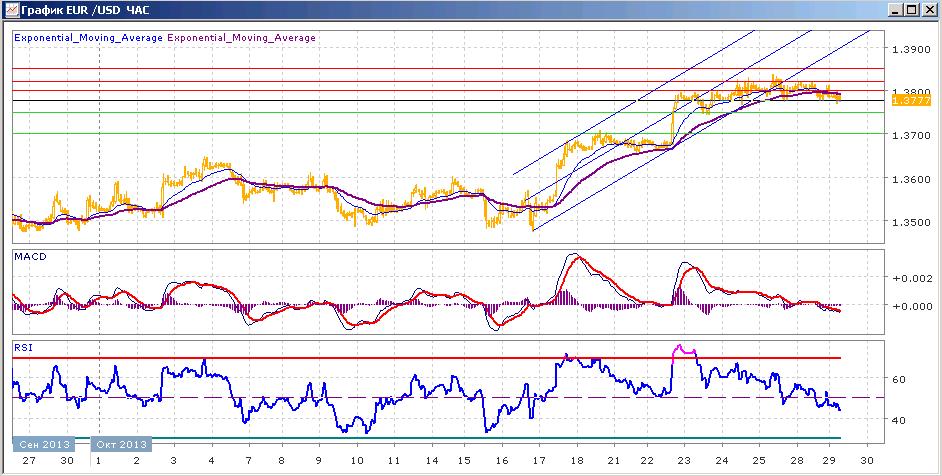Click the RSI axis value 40
Screen dimensions: 942x476
(900, 420)
